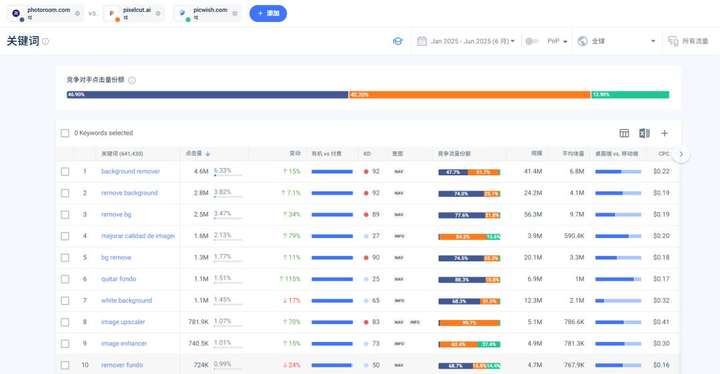Screen dimensions: 720x374
Task: Sort by the 关键词 column header
Action: [122, 154]
